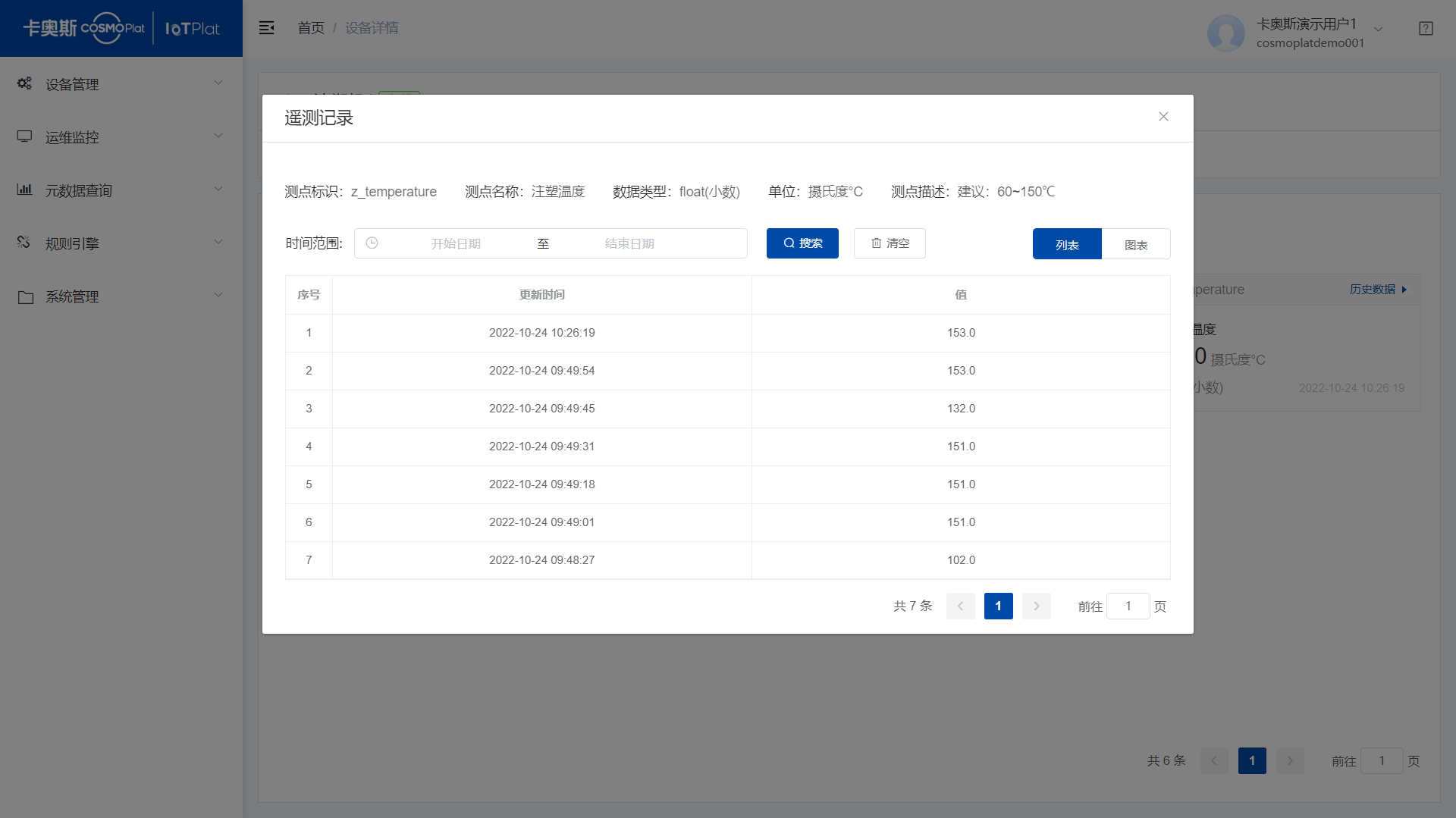The height and width of the screenshot is (818, 1456).
Task: Click the dialog 前往 page number input
Action: click(x=1128, y=606)
